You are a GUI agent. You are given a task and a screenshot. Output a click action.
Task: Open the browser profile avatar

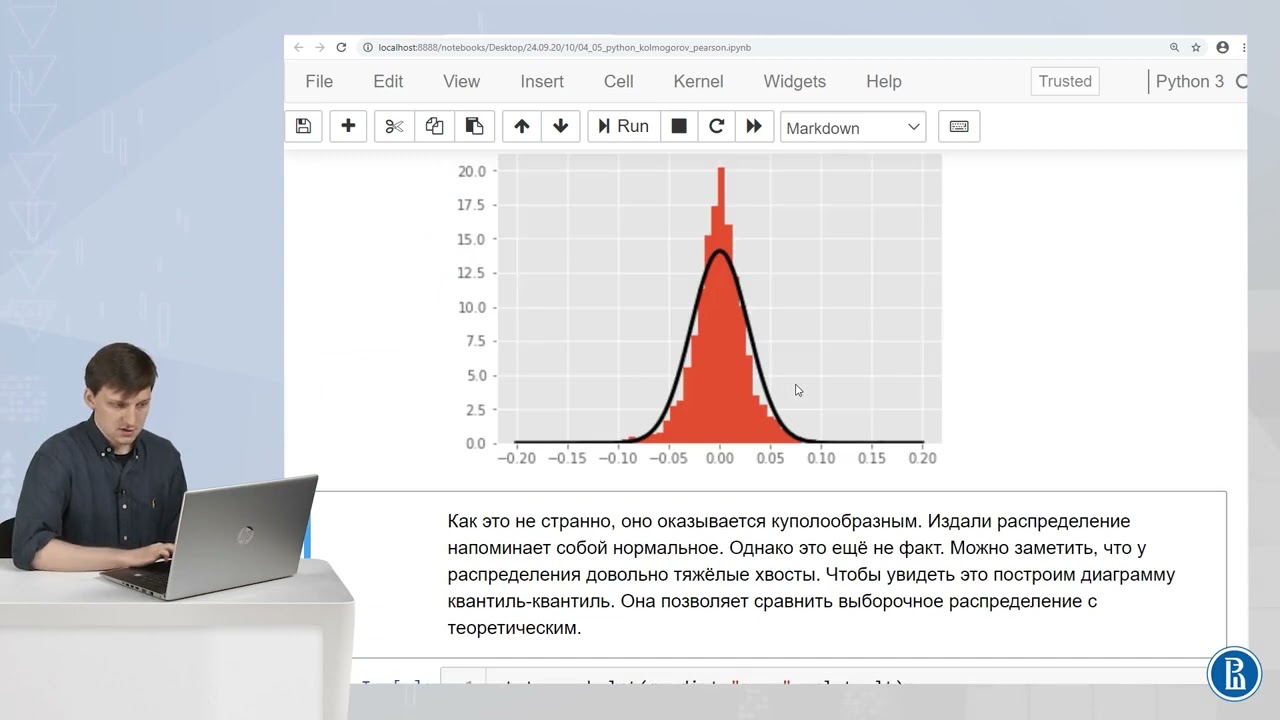coord(1222,47)
